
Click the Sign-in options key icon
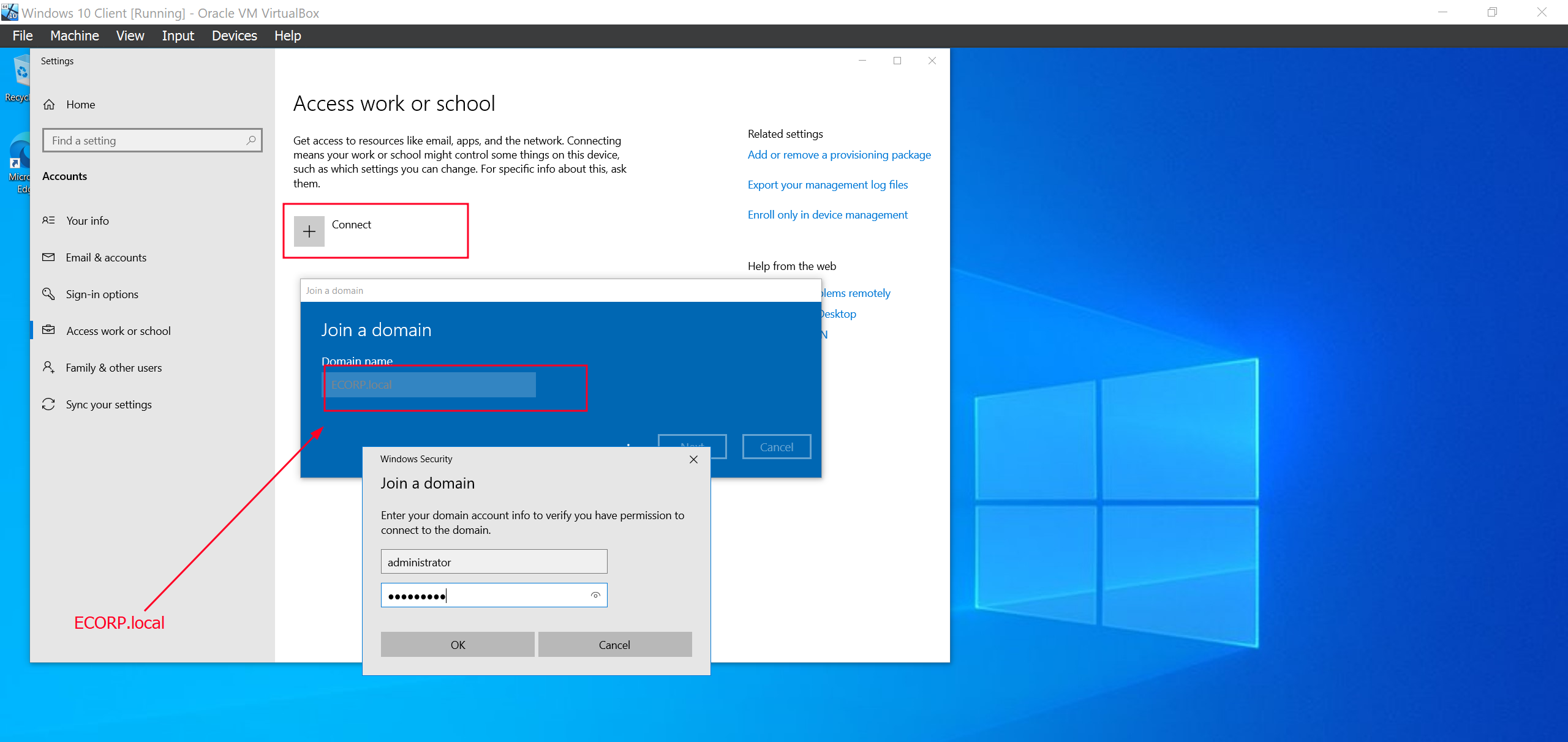[x=48, y=294]
